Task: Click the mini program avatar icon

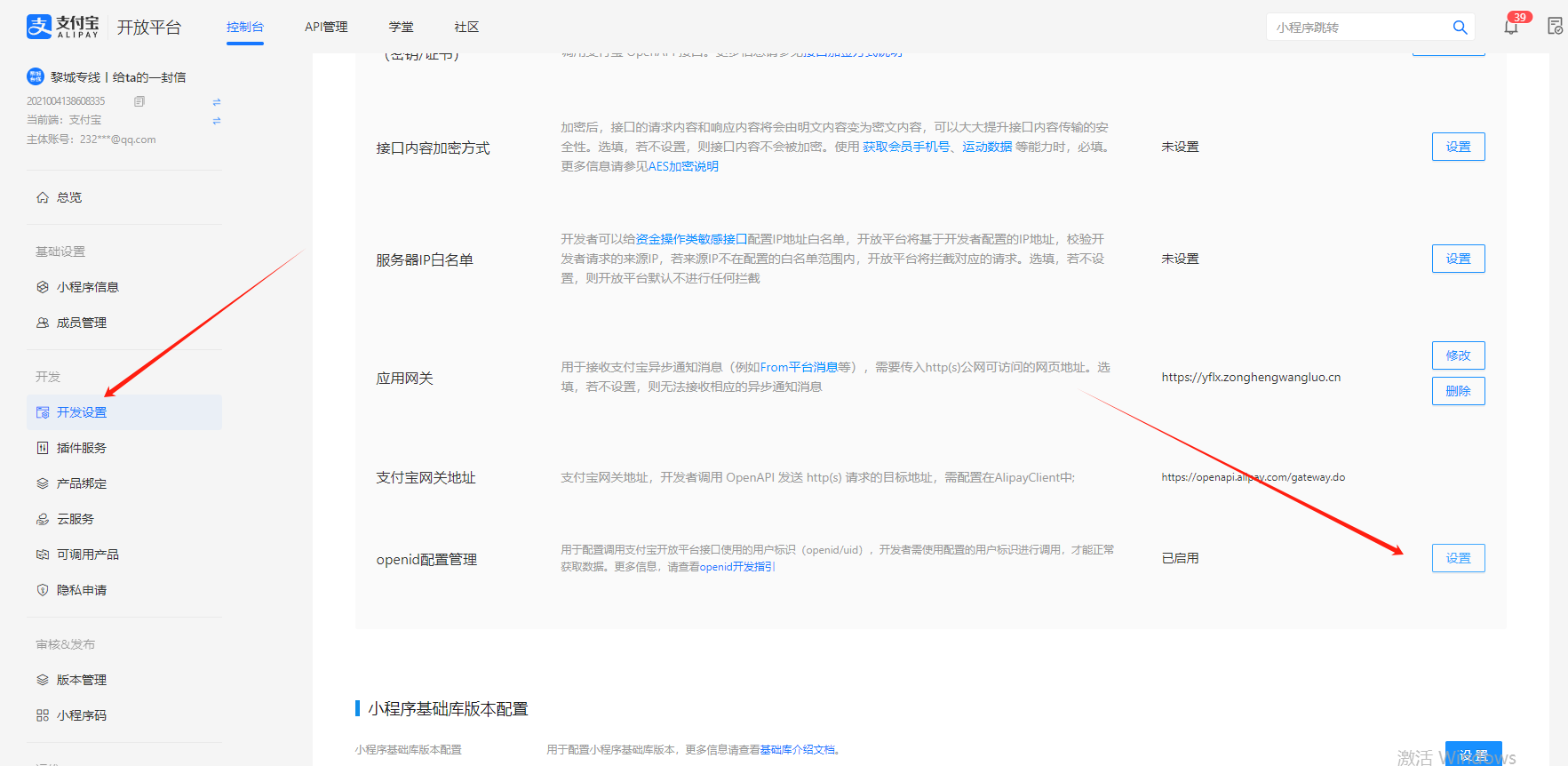Action: click(36, 76)
